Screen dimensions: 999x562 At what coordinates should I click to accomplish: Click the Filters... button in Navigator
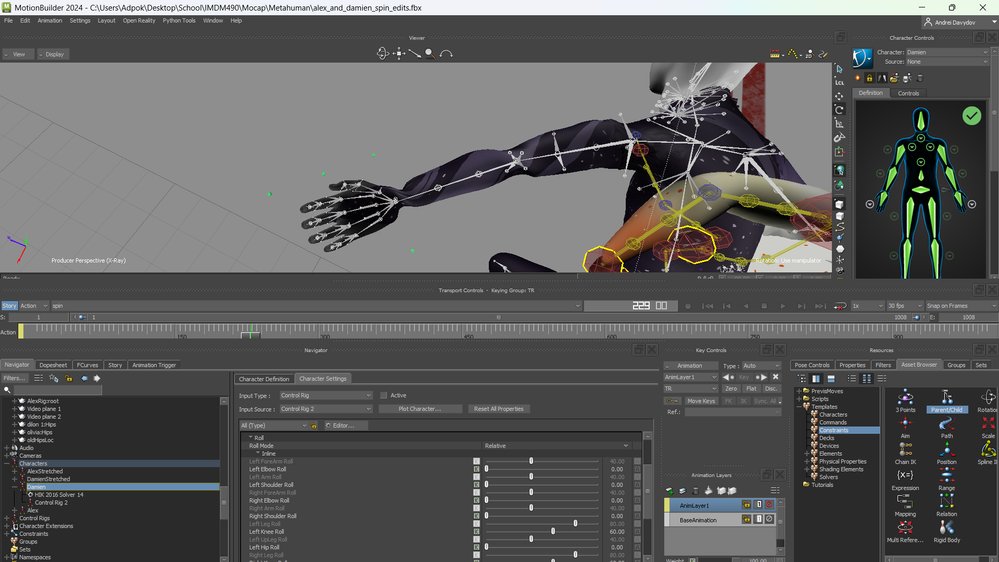pyautogui.click(x=14, y=378)
